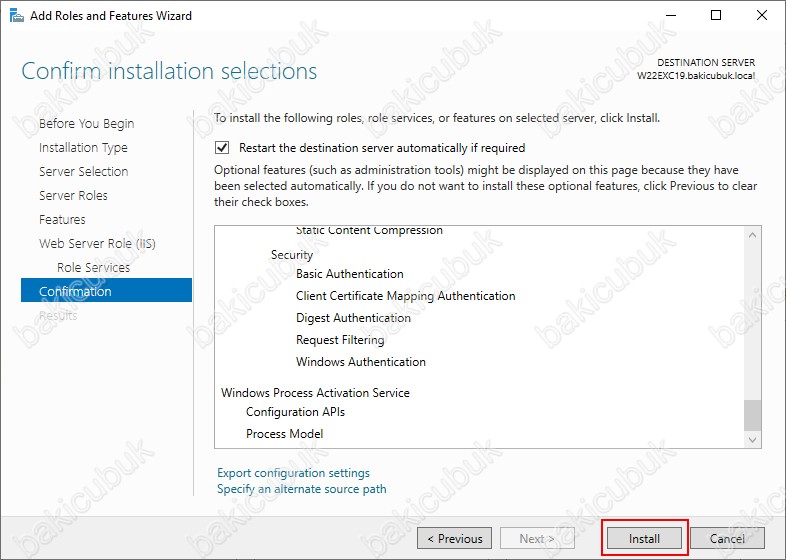Open the Server Roles step
Viewport: 786px width, 560px height.
(73, 196)
